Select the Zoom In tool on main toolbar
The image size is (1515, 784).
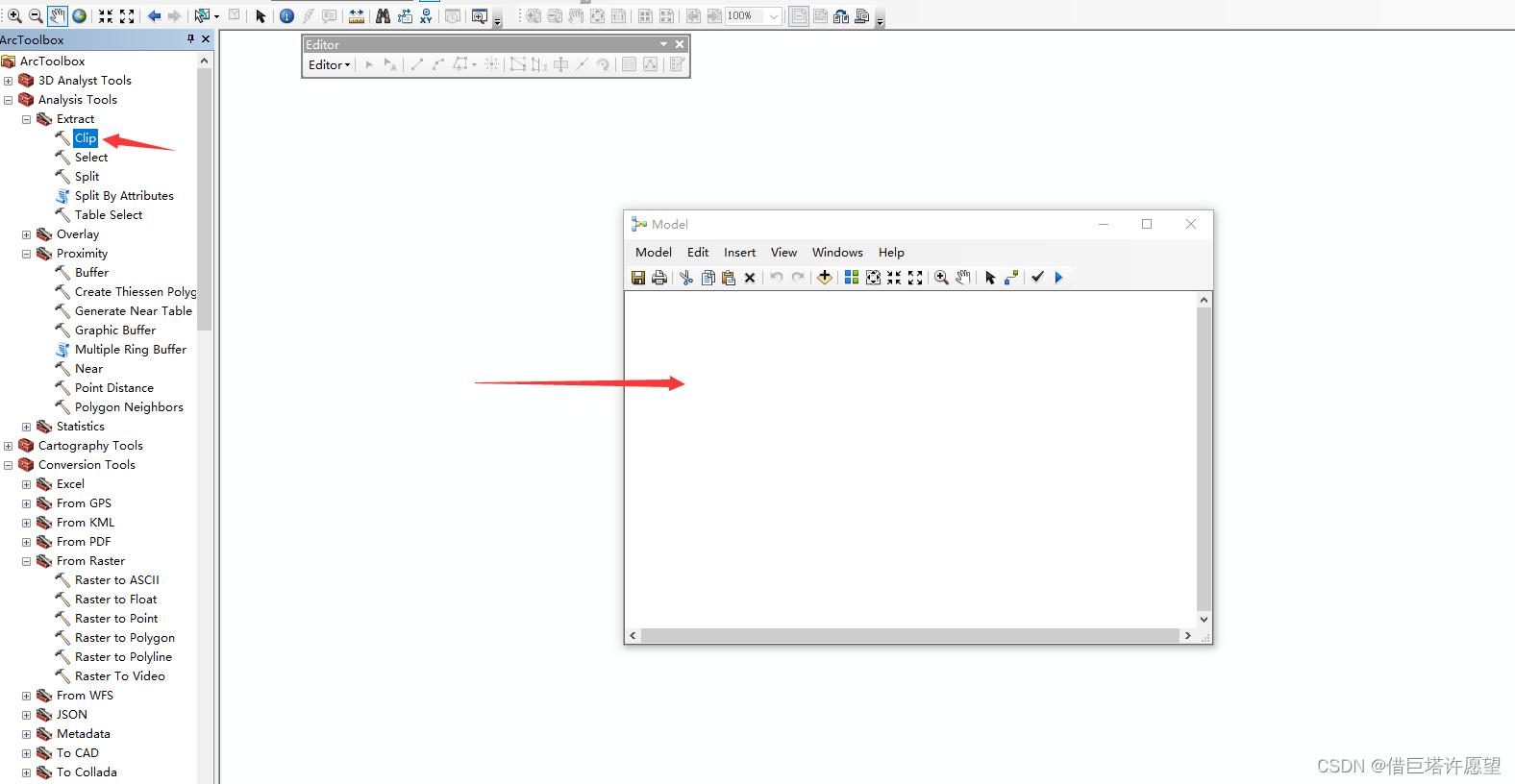14,16
